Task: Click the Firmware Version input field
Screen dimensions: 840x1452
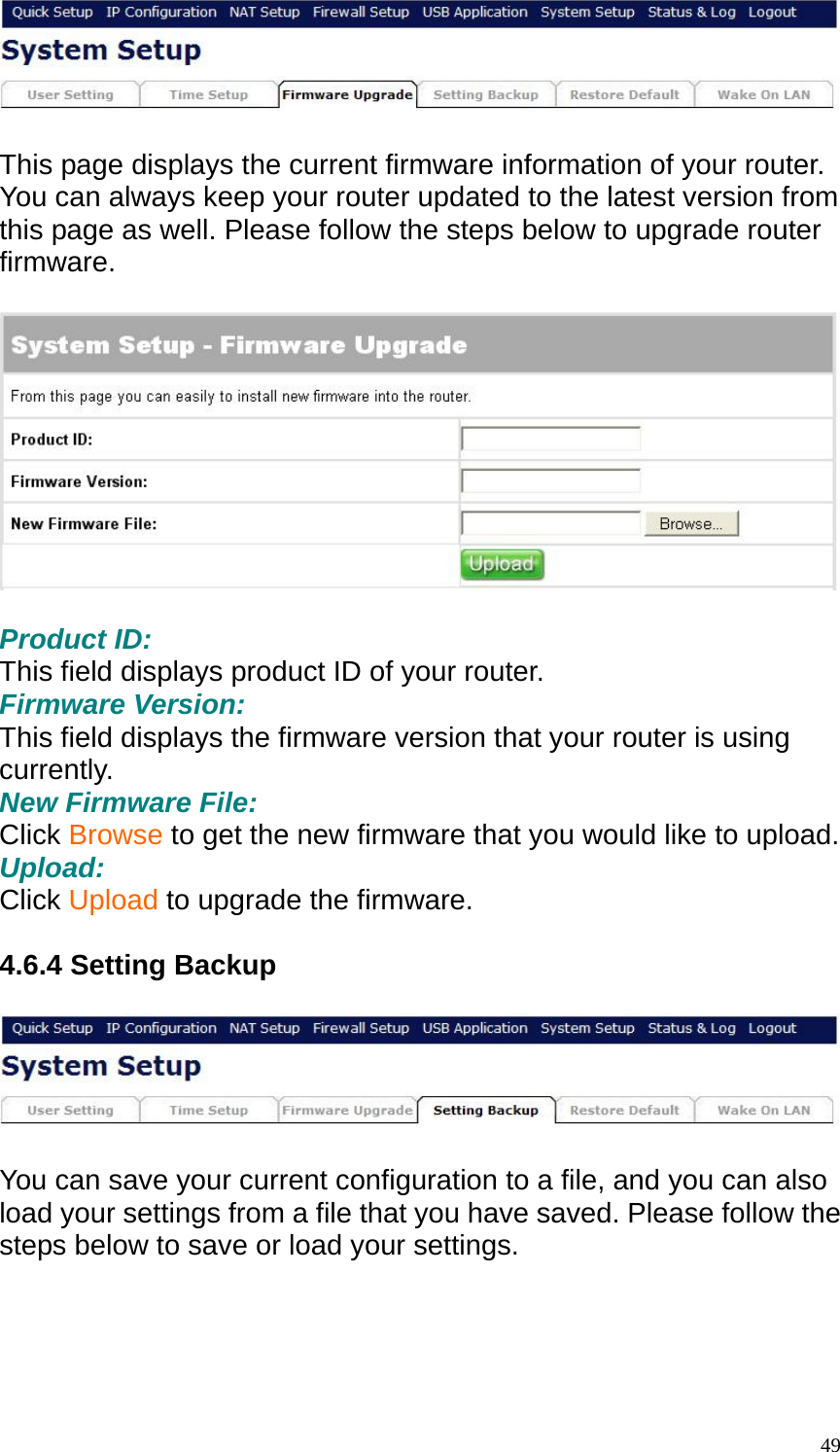Action: [x=549, y=479]
